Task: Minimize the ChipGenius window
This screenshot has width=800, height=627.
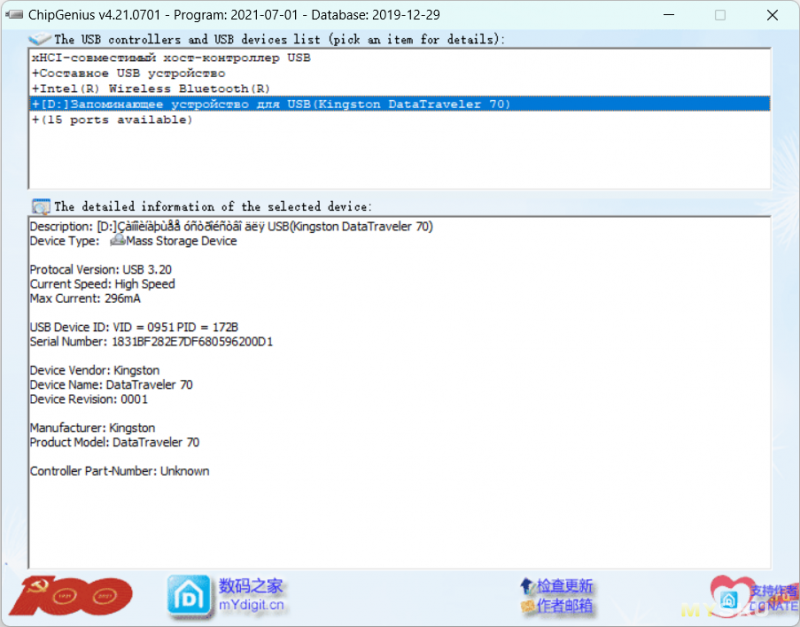Action: click(x=668, y=15)
